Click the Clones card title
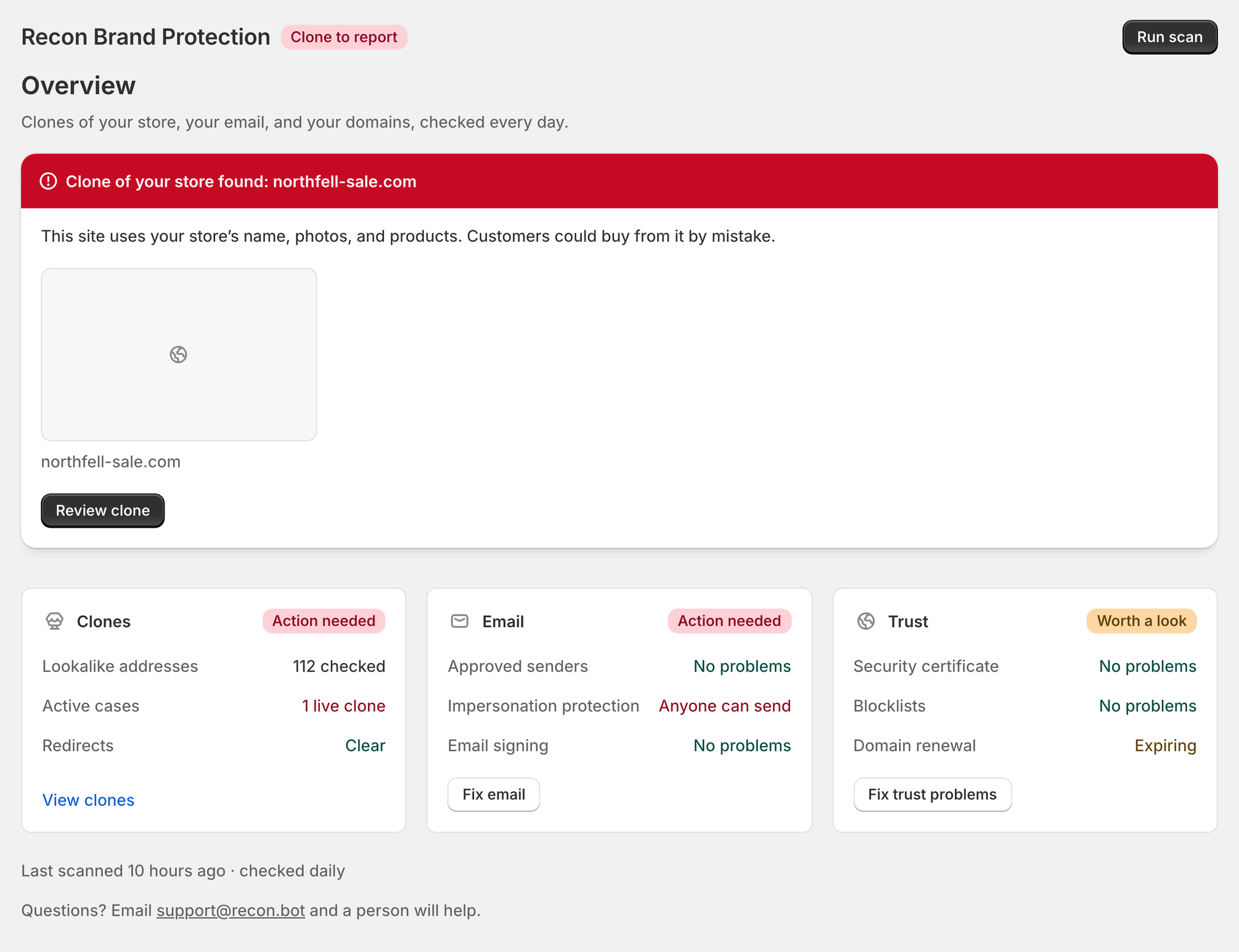The height and width of the screenshot is (952, 1239). click(x=104, y=622)
